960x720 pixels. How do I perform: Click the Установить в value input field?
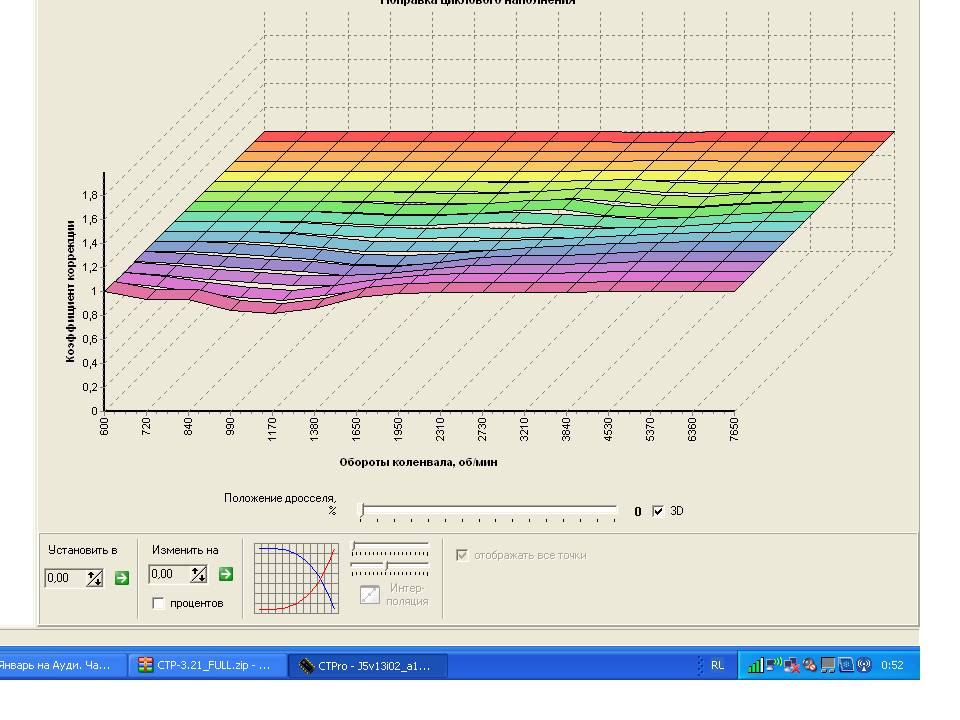(65, 578)
